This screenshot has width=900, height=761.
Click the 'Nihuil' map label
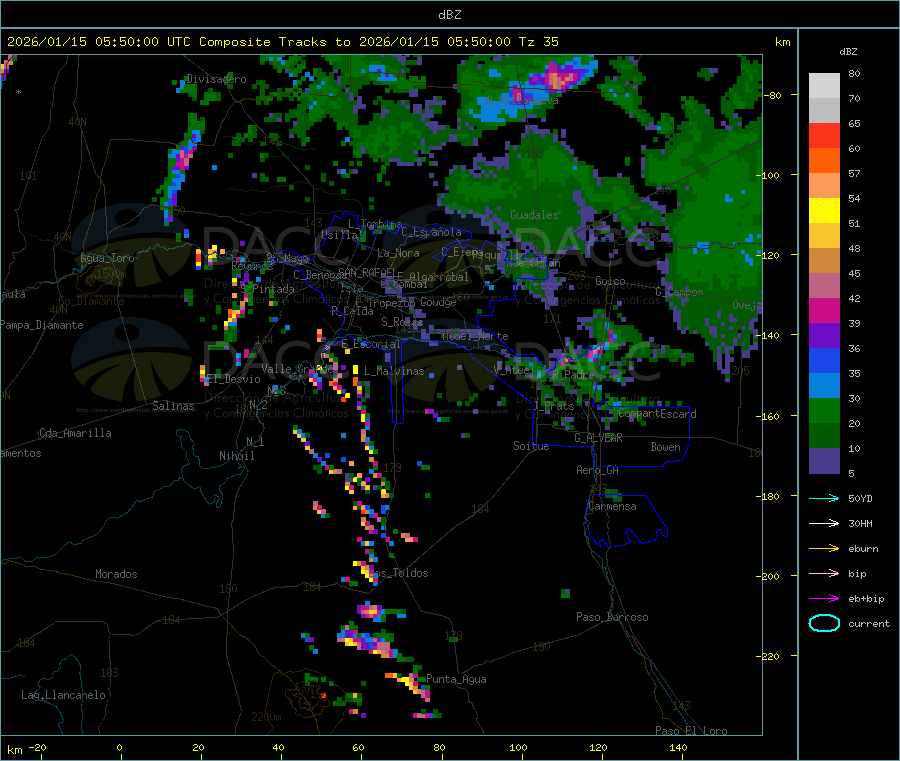click(x=236, y=456)
